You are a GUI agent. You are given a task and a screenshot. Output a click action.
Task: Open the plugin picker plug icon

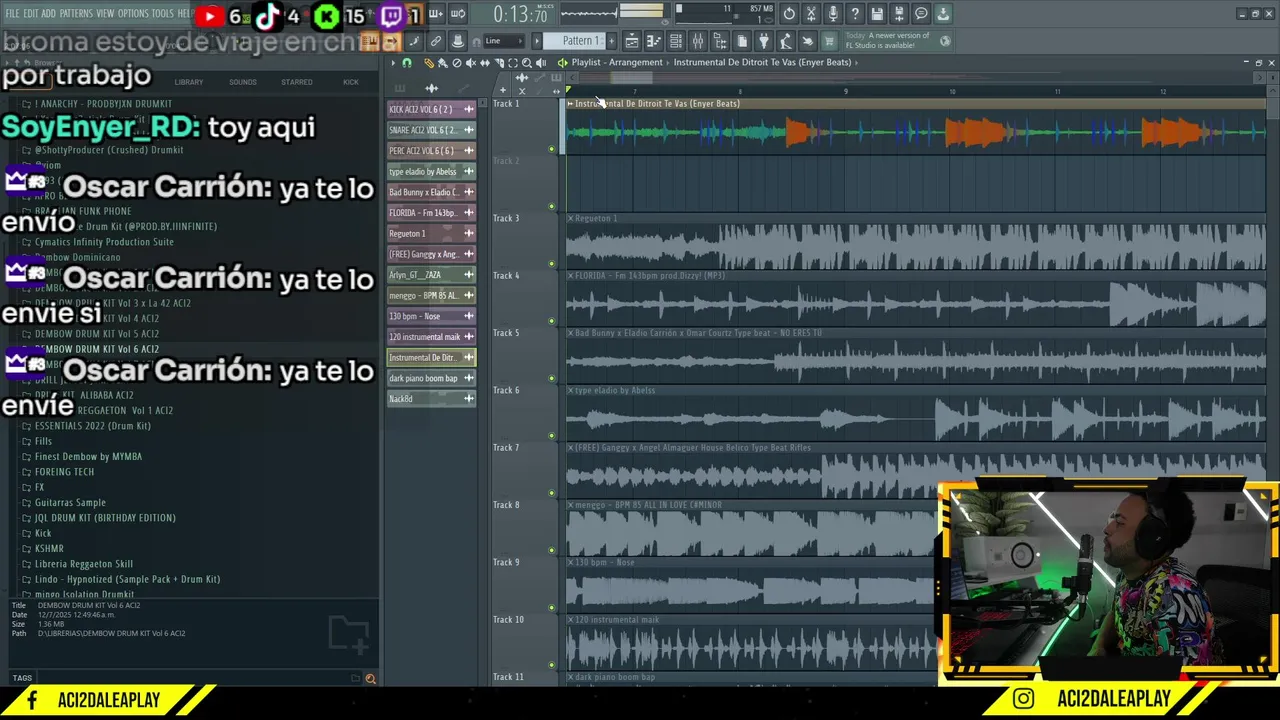(764, 41)
